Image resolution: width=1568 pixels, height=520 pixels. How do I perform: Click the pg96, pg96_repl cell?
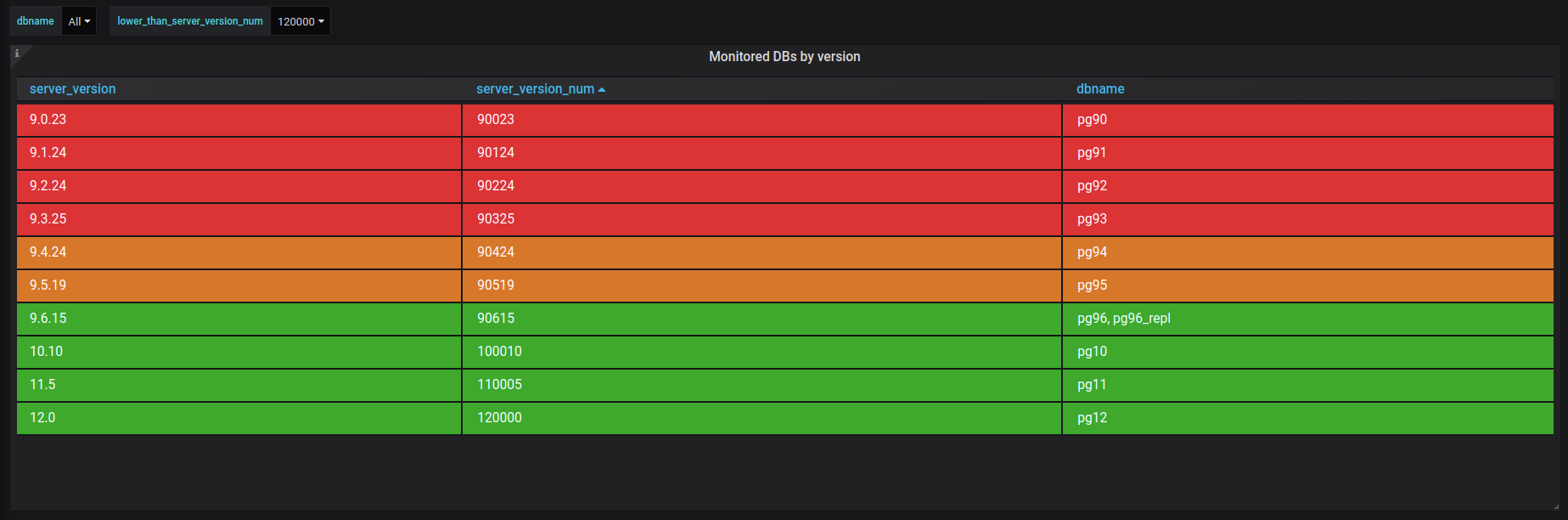coord(1123,319)
